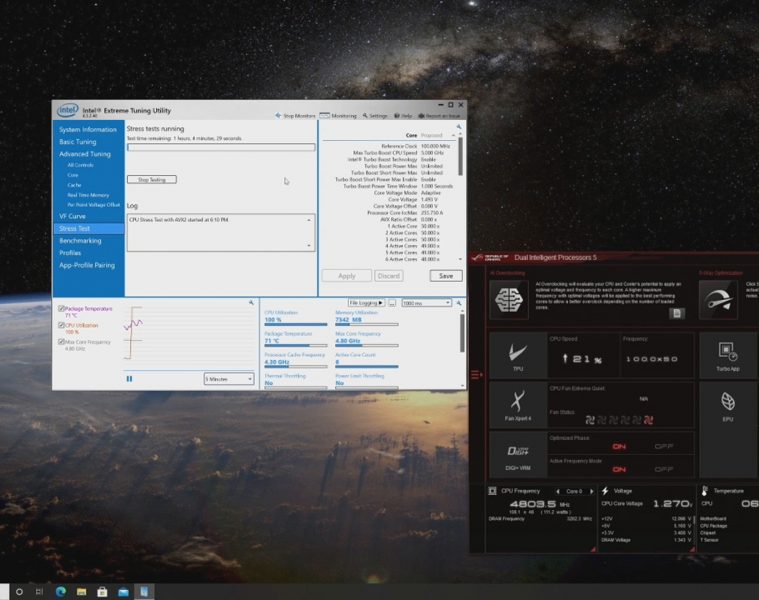Click AI Overclocking brain icon

(509, 300)
